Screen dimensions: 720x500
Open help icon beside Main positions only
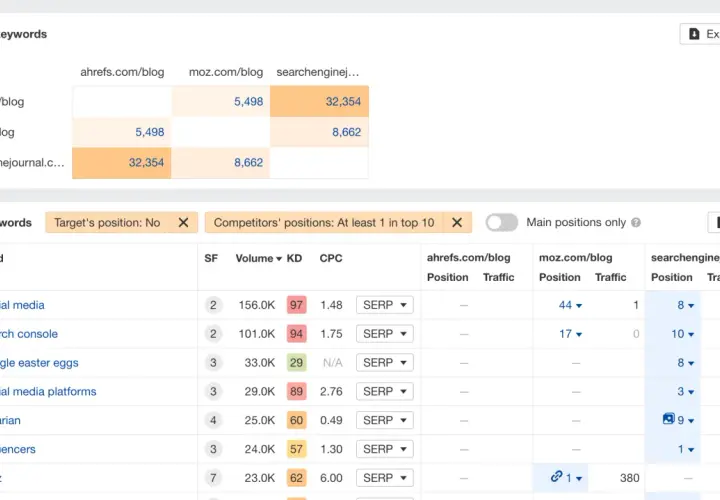[636, 223]
